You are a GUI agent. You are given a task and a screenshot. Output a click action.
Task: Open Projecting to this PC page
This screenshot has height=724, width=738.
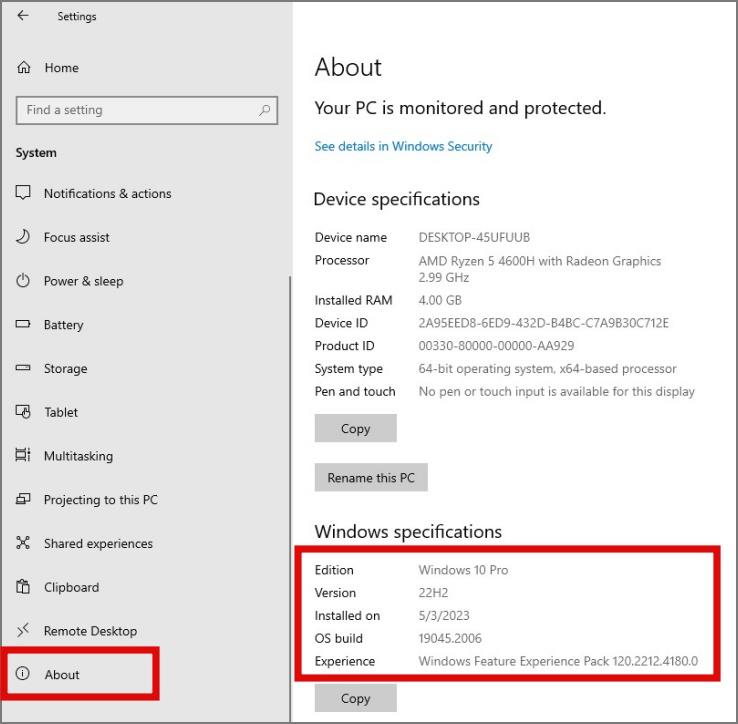click(101, 499)
